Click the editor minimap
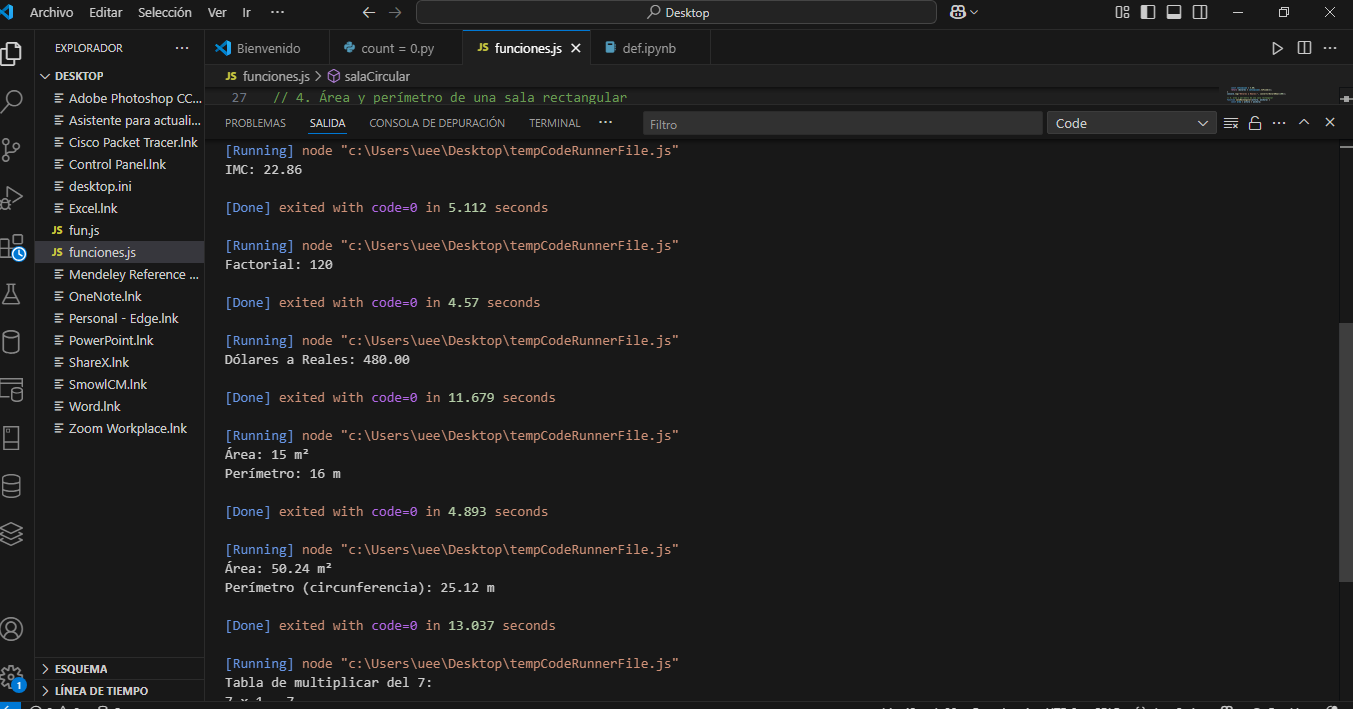 coord(1279,97)
